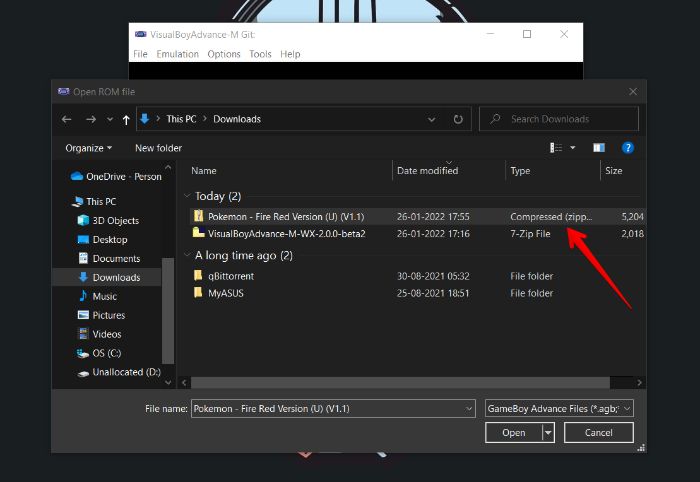Select the Music folder in sidebar
This screenshot has width=700, height=482.
coord(104,296)
